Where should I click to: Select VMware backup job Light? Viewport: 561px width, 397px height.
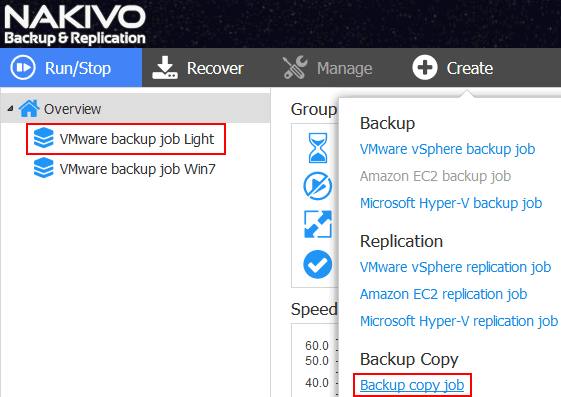tap(137, 139)
